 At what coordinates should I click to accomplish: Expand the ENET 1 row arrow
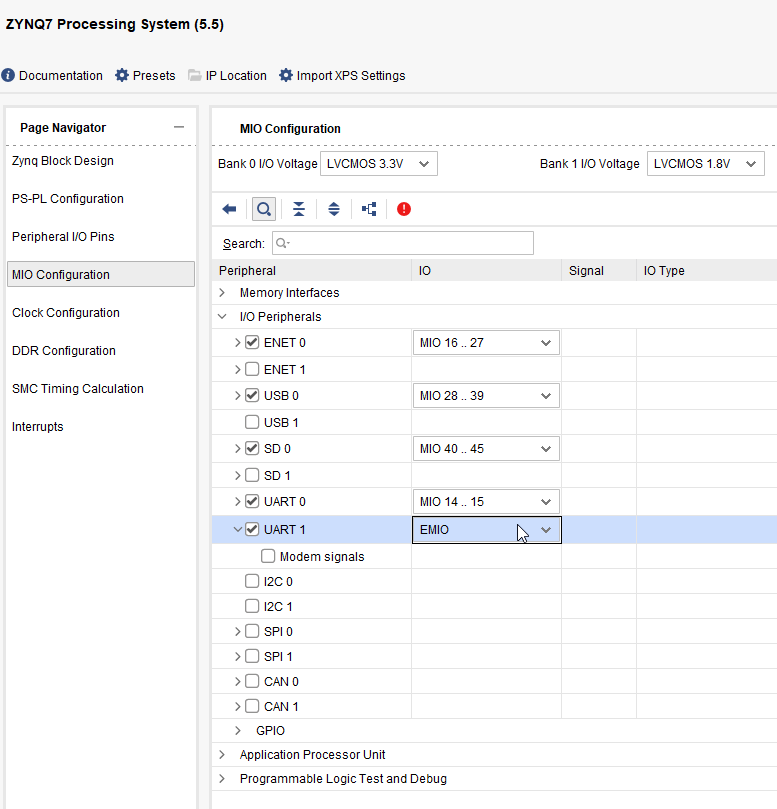[237, 369]
